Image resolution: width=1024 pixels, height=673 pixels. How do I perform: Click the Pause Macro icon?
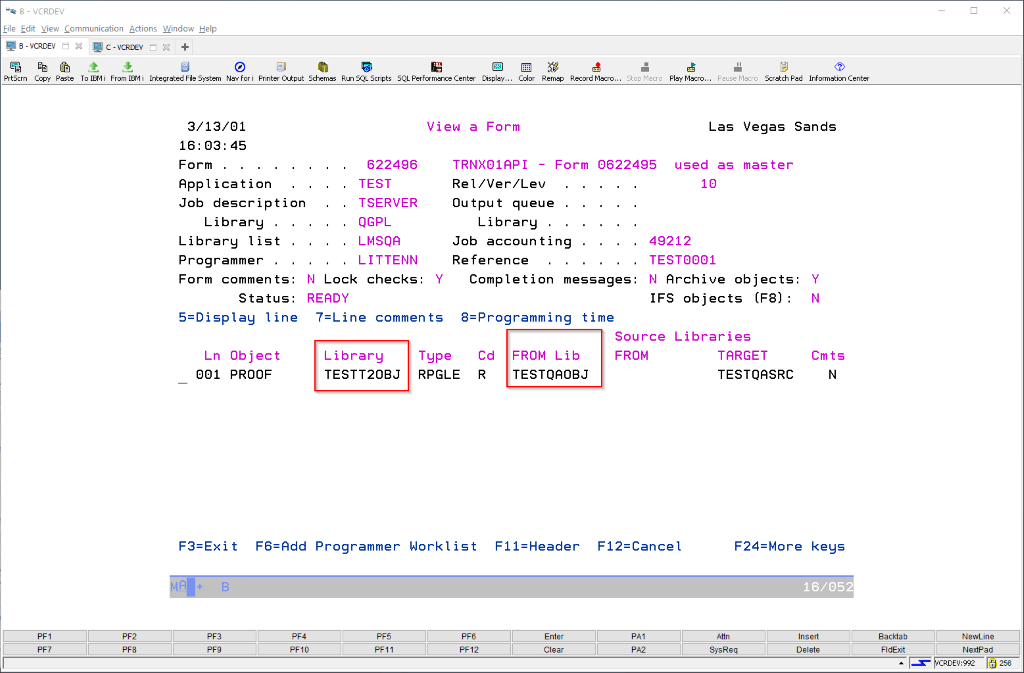click(737, 71)
